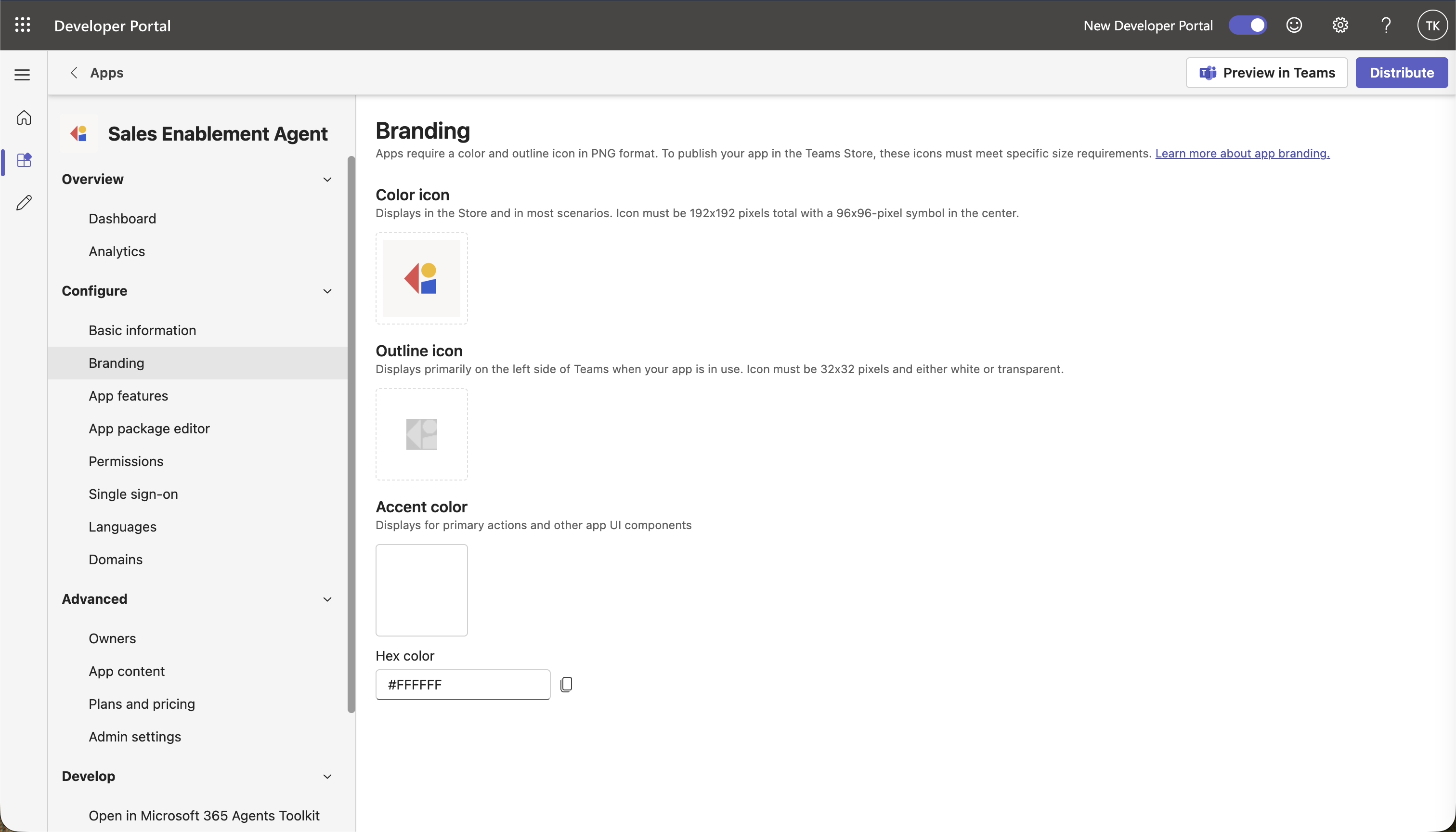Open the Tools pencil icon in rail
Image resolution: width=1456 pixels, height=832 pixels.
24,203
